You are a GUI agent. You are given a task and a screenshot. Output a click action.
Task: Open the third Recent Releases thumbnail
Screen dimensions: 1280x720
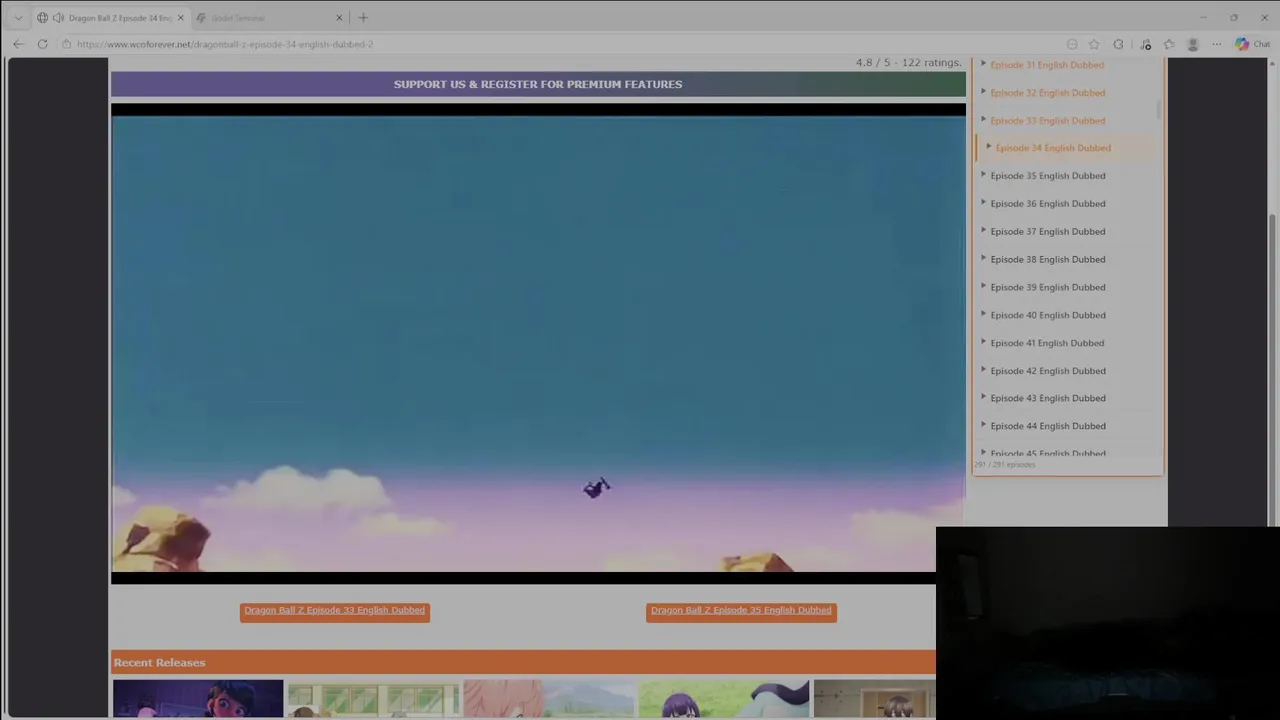549,698
